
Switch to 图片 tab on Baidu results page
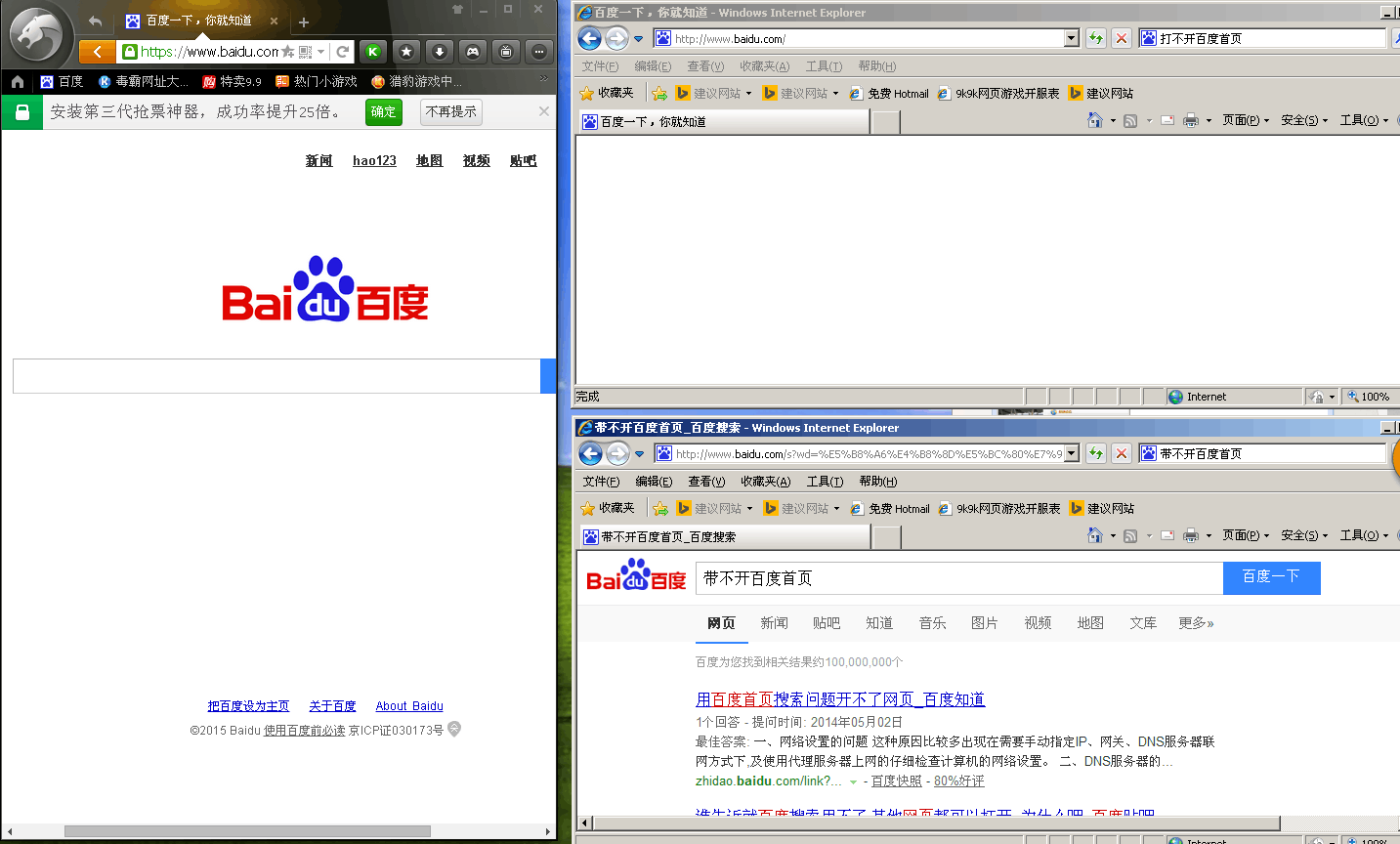pyautogui.click(x=985, y=623)
